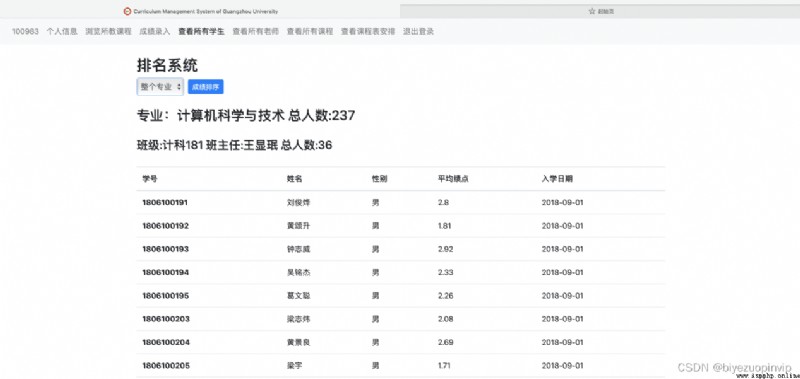Click 退出登录 to log out
The height and width of the screenshot is (379, 800).
pyautogui.click(x=418, y=32)
